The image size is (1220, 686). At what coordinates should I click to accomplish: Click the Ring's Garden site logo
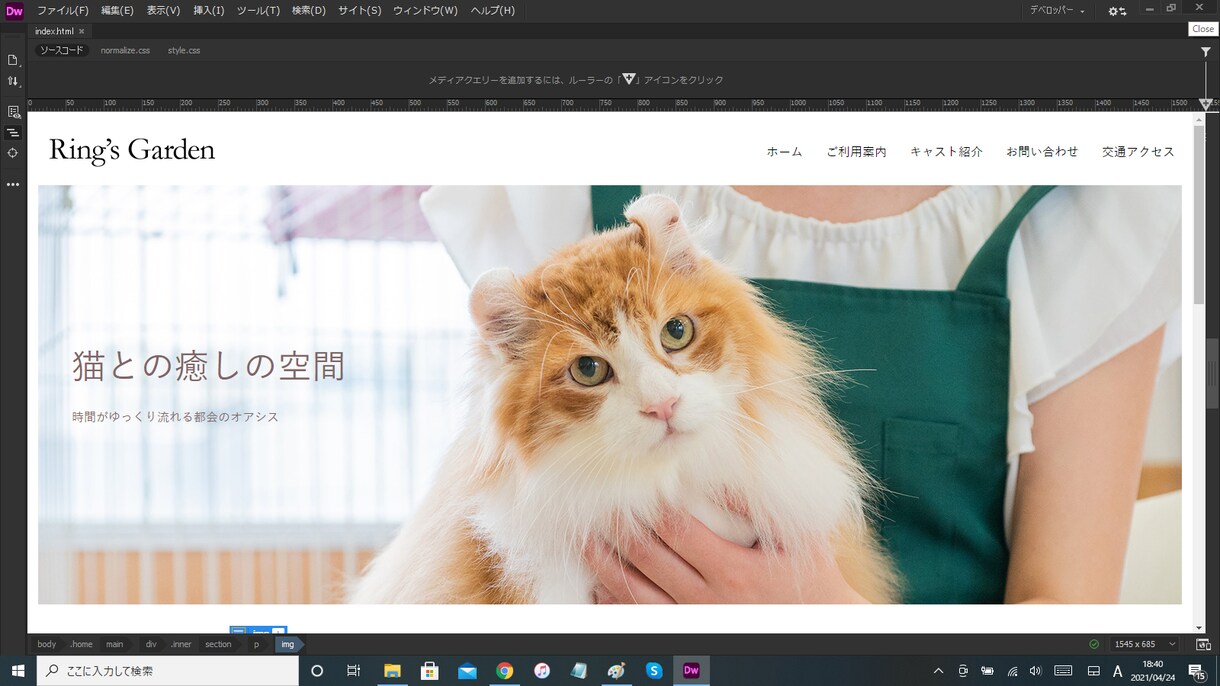tap(132, 150)
